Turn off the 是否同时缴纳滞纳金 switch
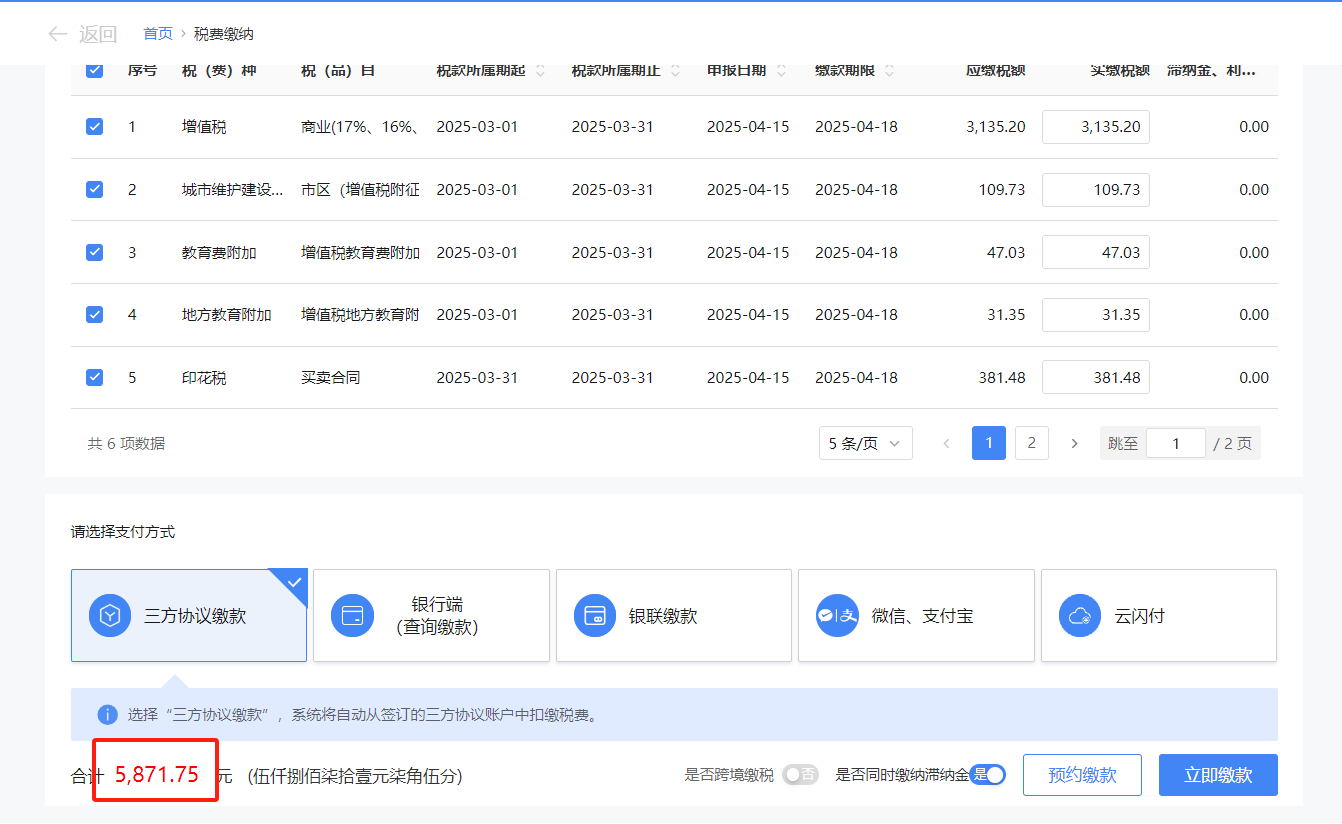Viewport: 1342px width, 824px height. 988,775
